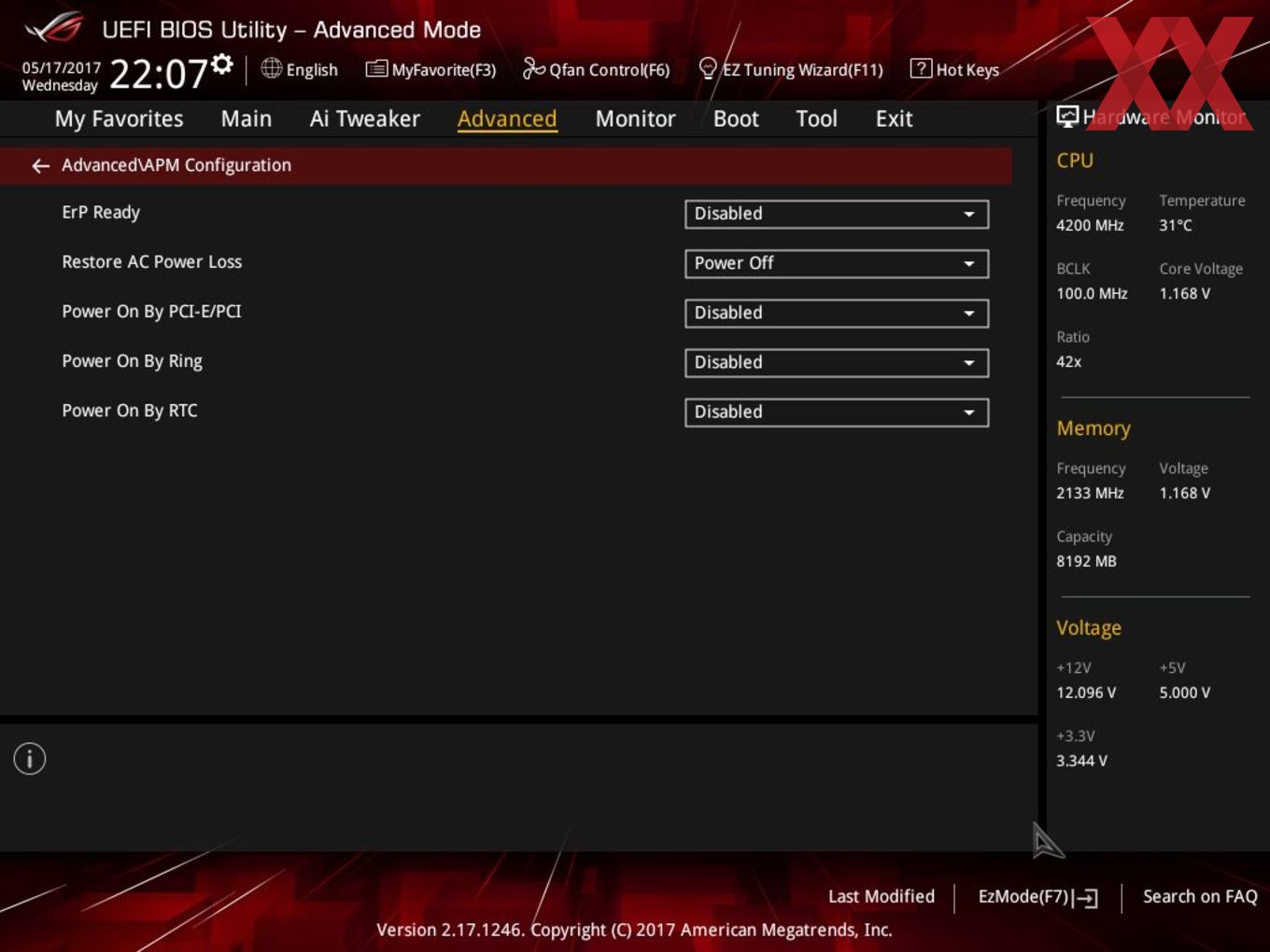Switch to the Boot tab
The height and width of the screenshot is (952, 1270).
(x=736, y=119)
